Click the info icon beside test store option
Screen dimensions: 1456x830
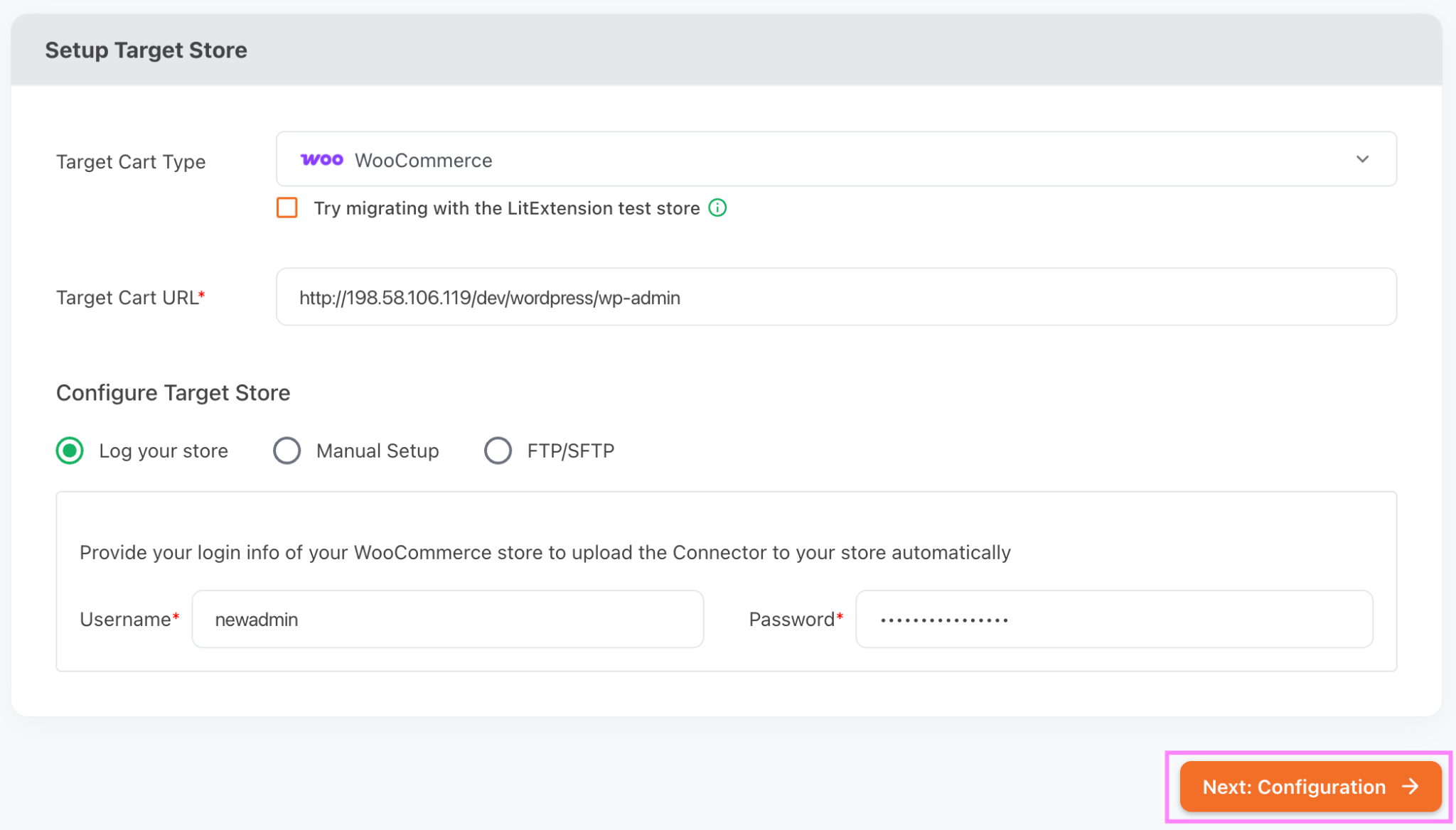717,208
